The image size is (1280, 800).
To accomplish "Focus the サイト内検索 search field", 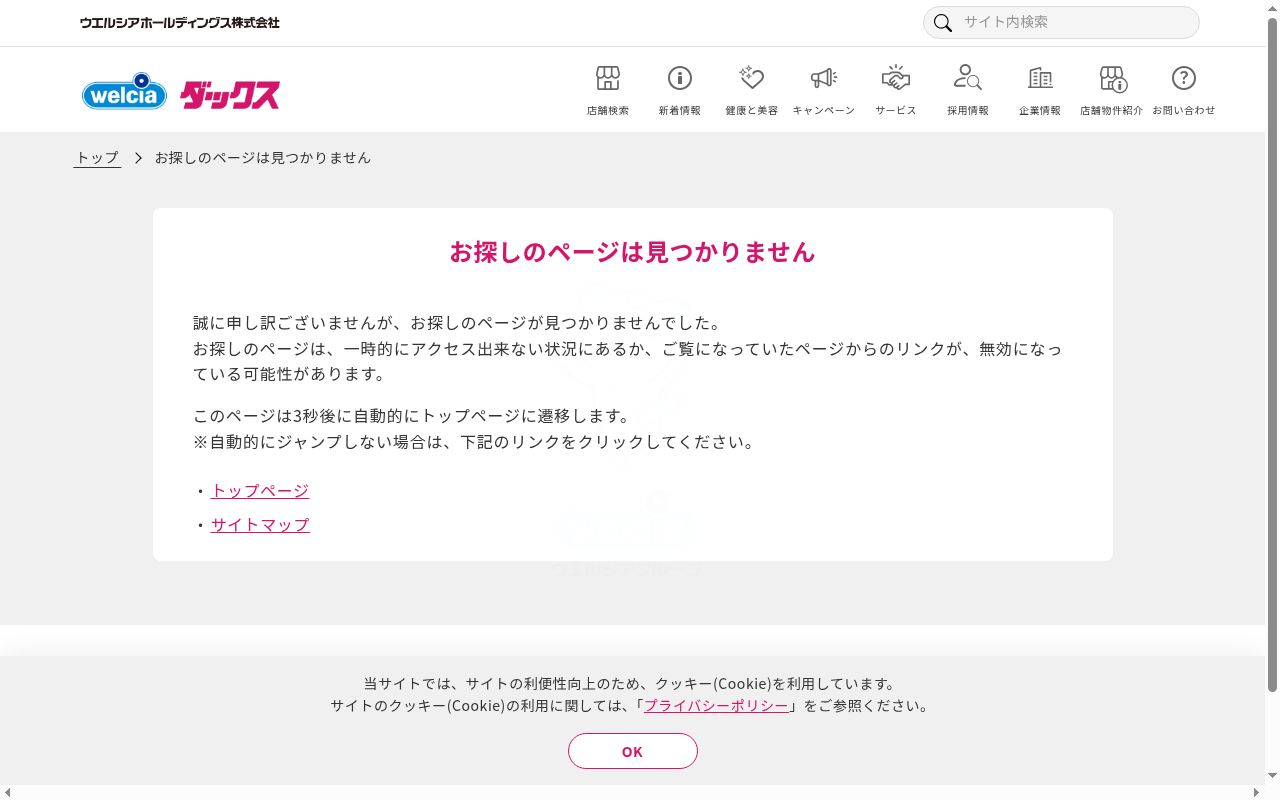I will tap(1061, 22).
